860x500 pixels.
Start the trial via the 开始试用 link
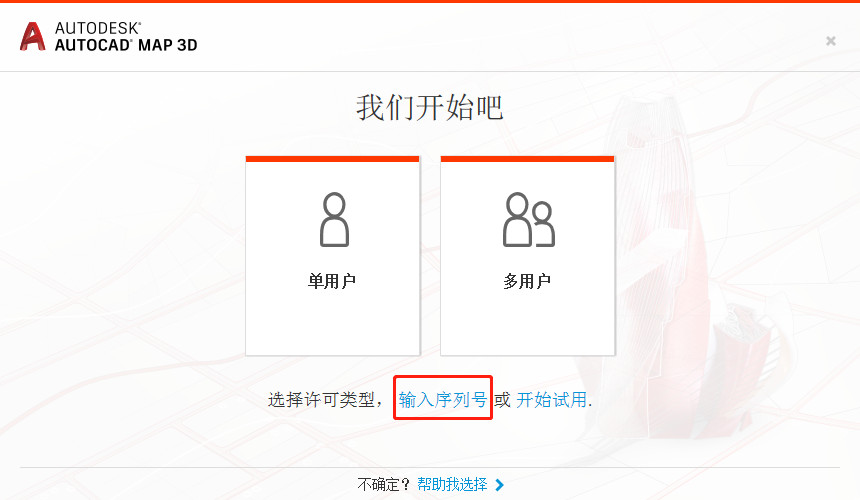tap(552, 400)
